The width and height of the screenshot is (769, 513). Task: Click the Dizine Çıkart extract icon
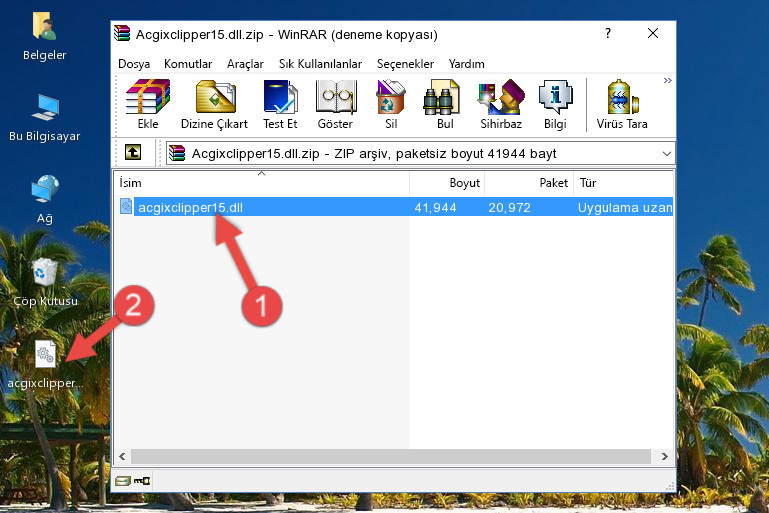pyautogui.click(x=215, y=104)
